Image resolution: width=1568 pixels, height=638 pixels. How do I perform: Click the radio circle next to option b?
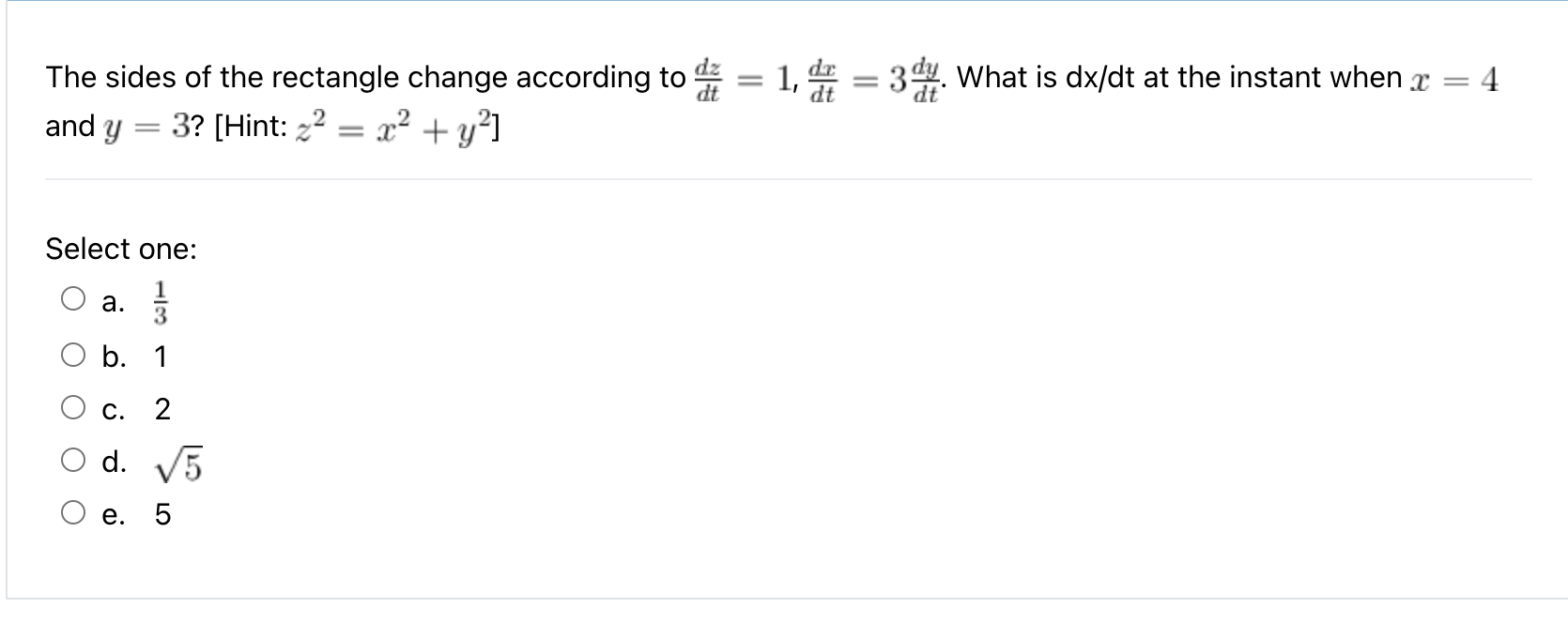(x=75, y=355)
